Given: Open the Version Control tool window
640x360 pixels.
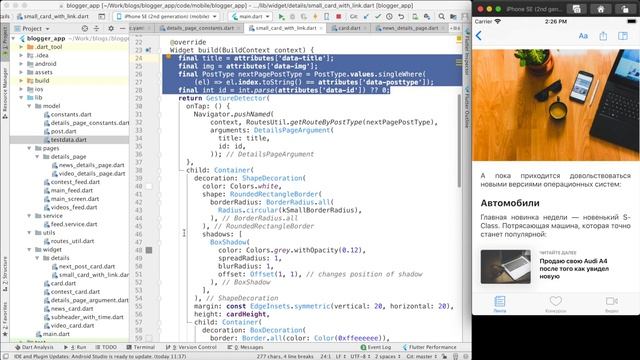Looking at the screenshot, I should (191, 347).
